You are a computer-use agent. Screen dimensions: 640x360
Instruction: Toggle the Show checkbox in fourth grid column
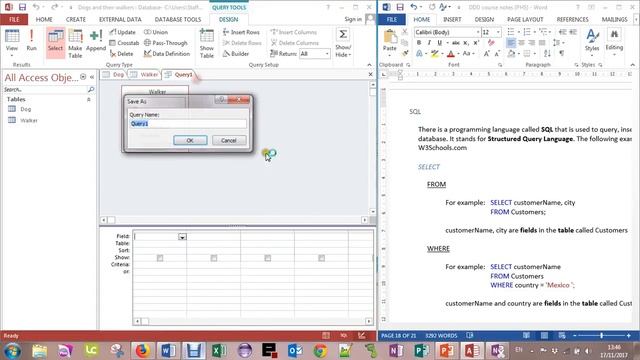pyautogui.click(x=322, y=258)
